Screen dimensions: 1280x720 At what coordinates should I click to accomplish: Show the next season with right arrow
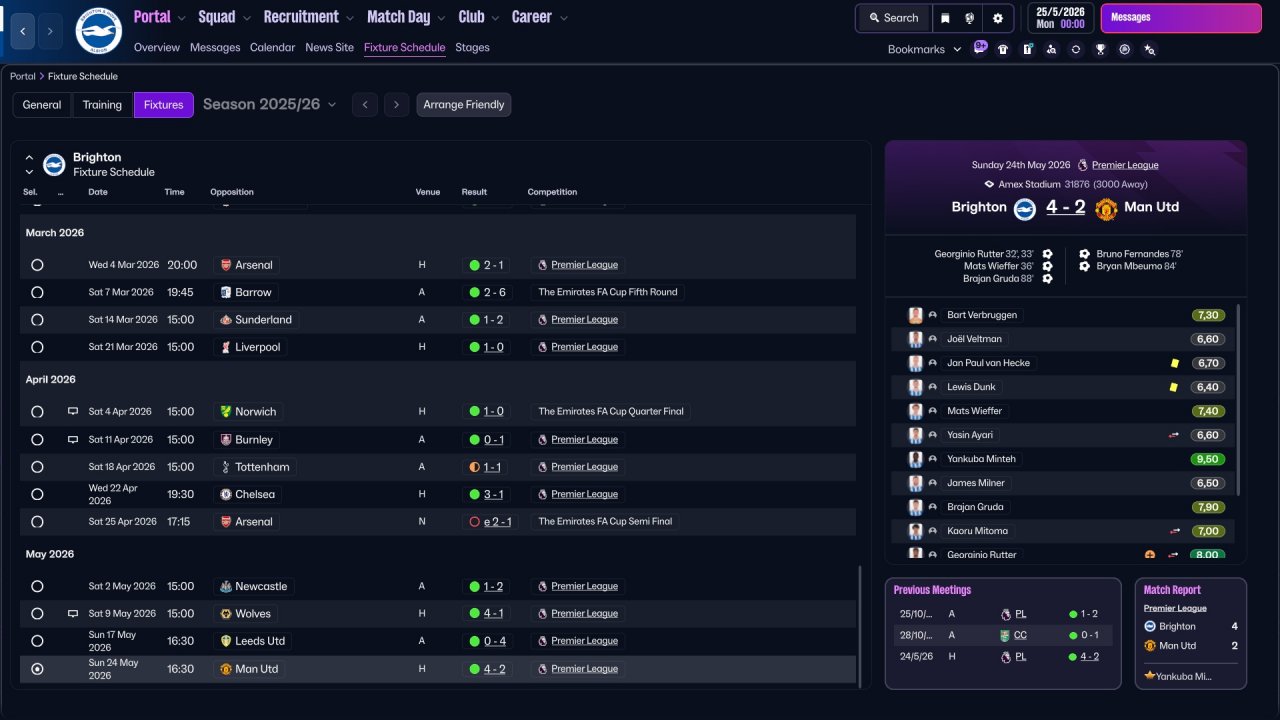397,105
